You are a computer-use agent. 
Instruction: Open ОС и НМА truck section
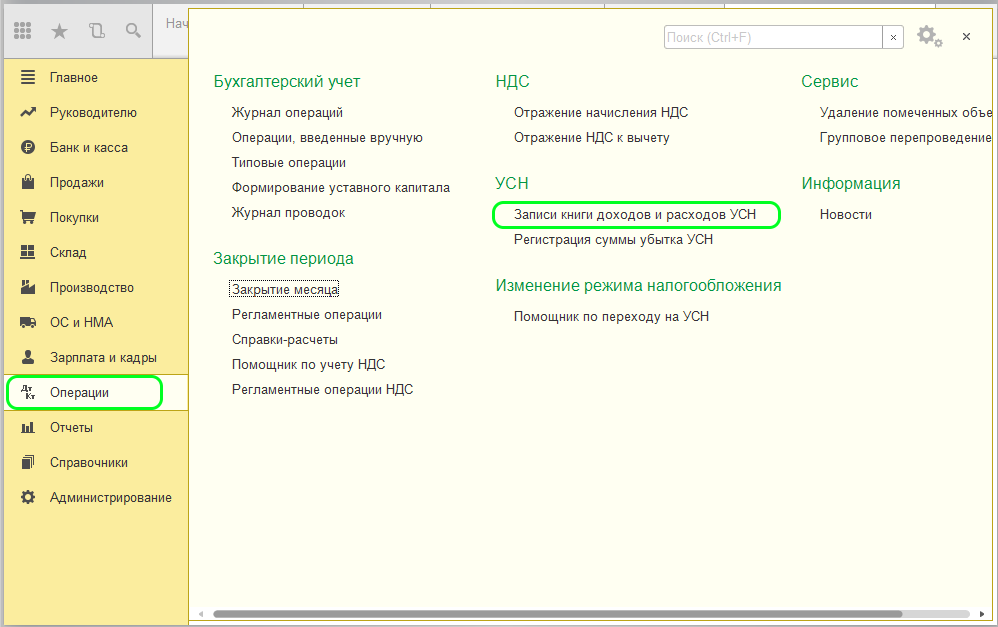tap(81, 323)
